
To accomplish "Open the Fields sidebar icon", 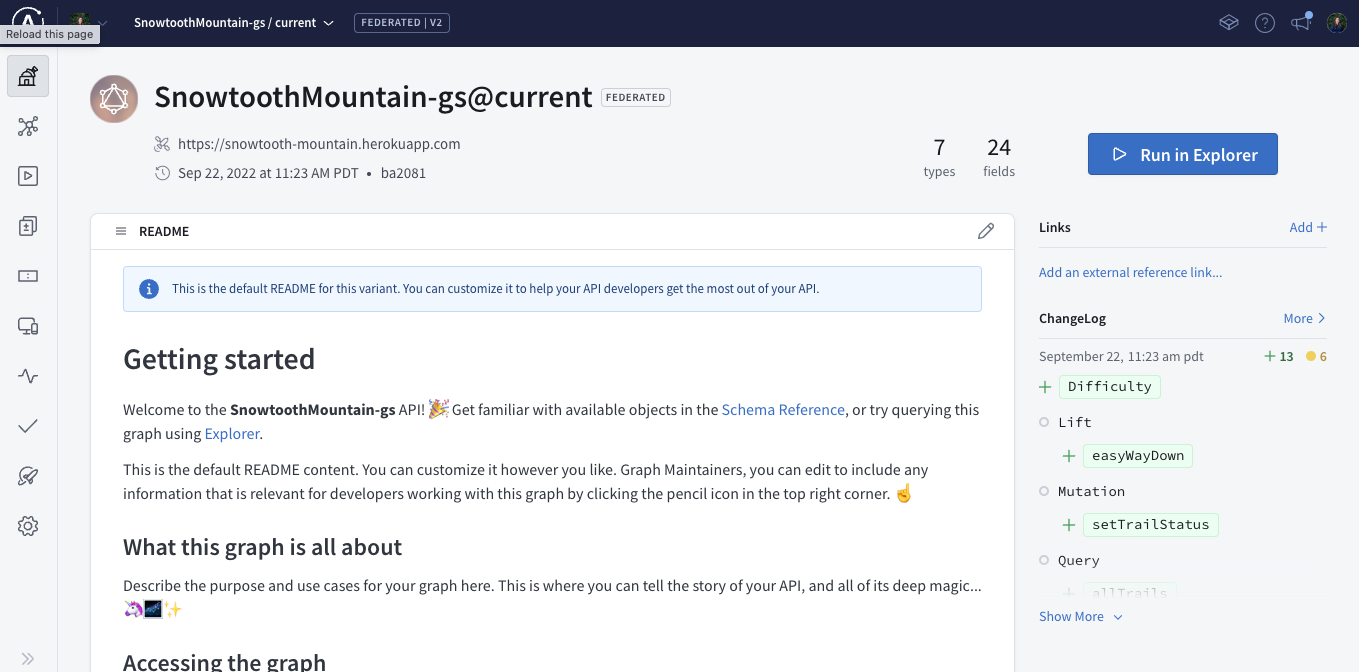I will tap(28, 276).
